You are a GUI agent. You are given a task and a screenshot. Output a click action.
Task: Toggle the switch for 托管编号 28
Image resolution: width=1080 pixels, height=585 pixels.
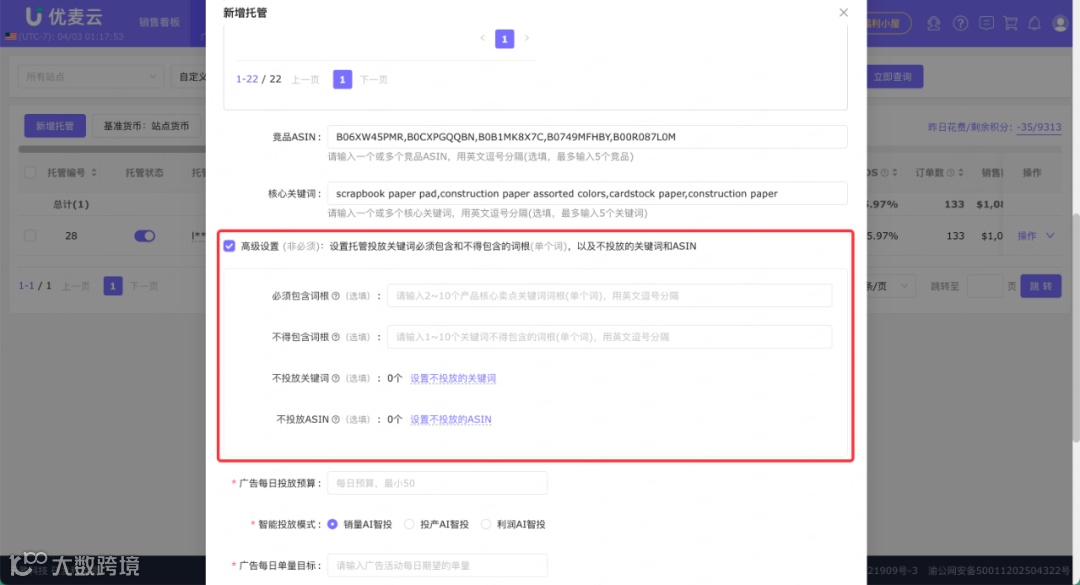[144, 235]
